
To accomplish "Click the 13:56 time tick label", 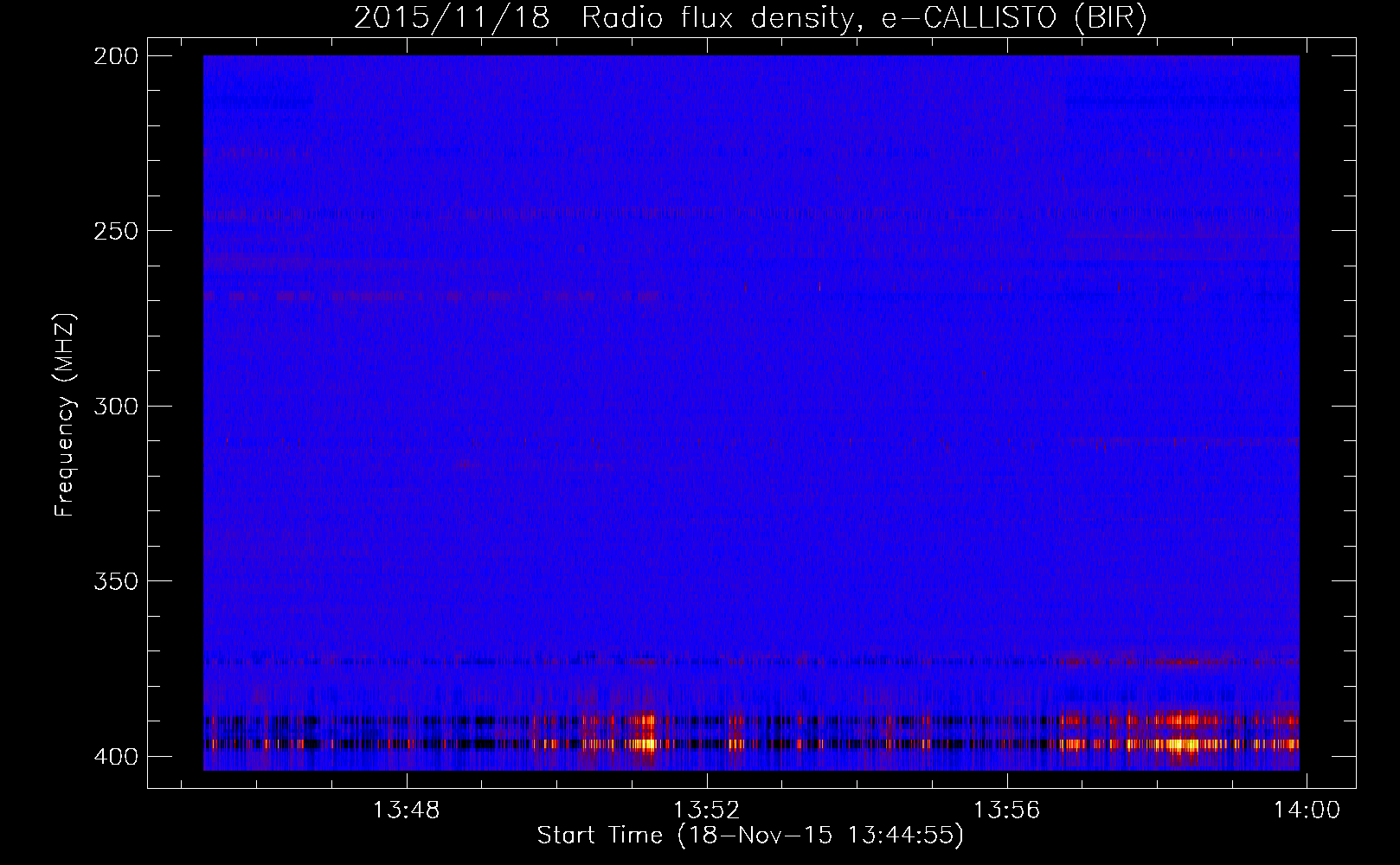I will (x=1007, y=810).
